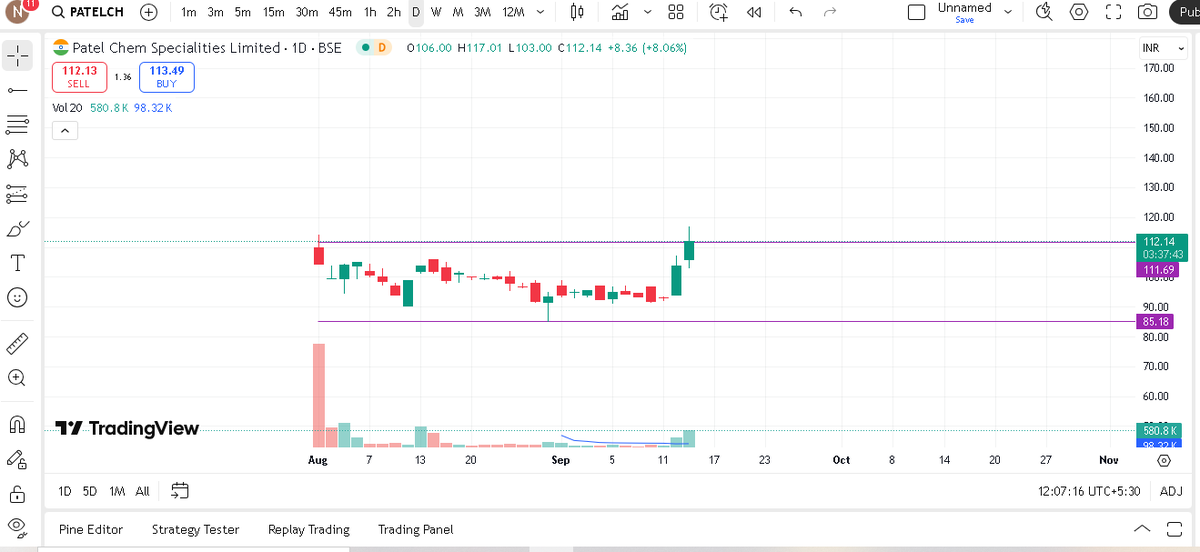Redo the chart action
The height and width of the screenshot is (552, 1200).
click(829, 12)
